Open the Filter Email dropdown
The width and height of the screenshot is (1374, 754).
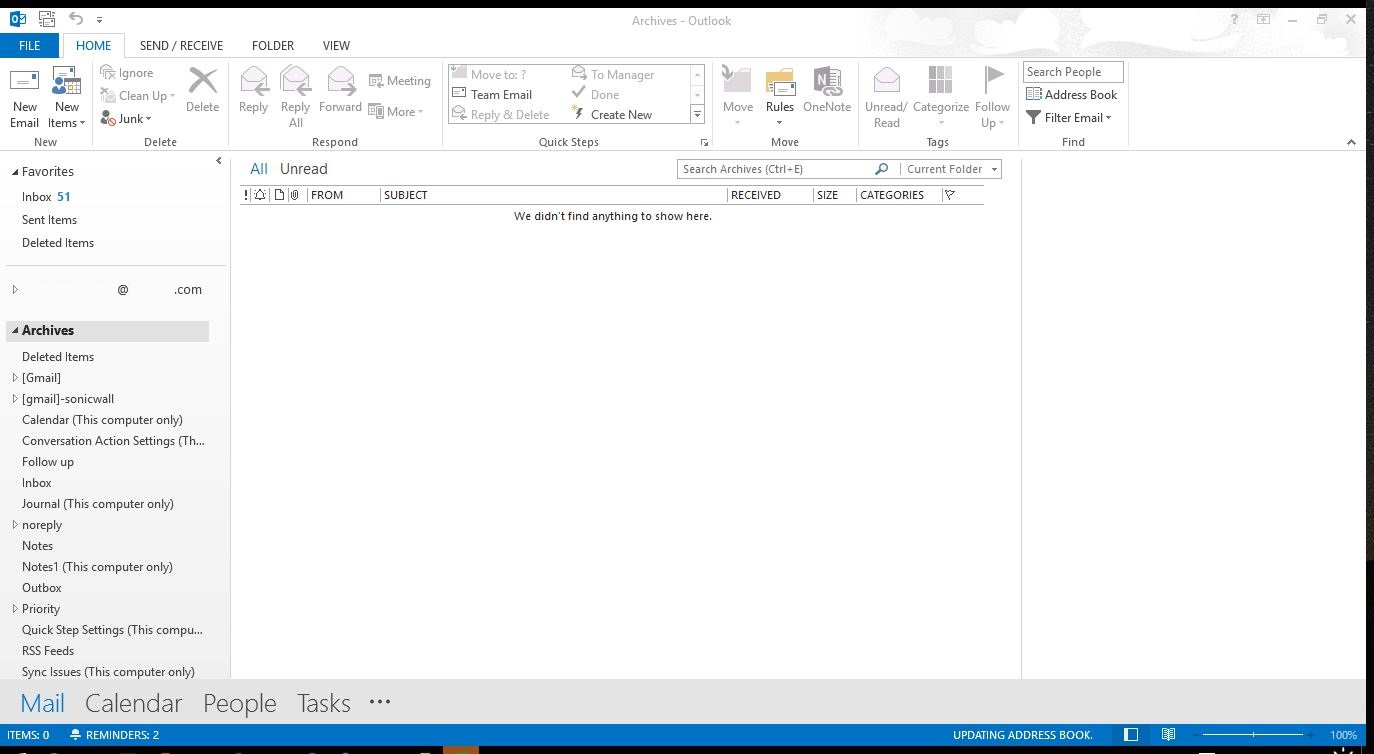[1069, 118]
